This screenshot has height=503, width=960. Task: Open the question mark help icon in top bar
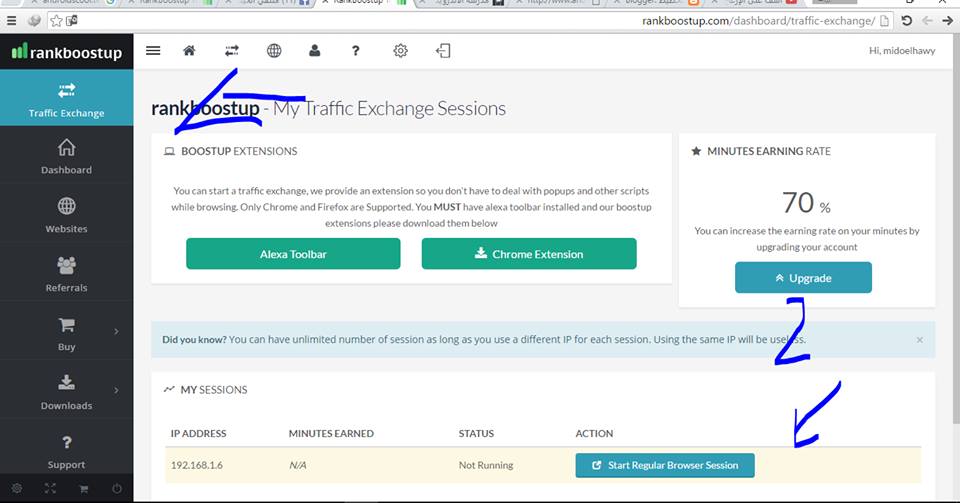pos(355,51)
